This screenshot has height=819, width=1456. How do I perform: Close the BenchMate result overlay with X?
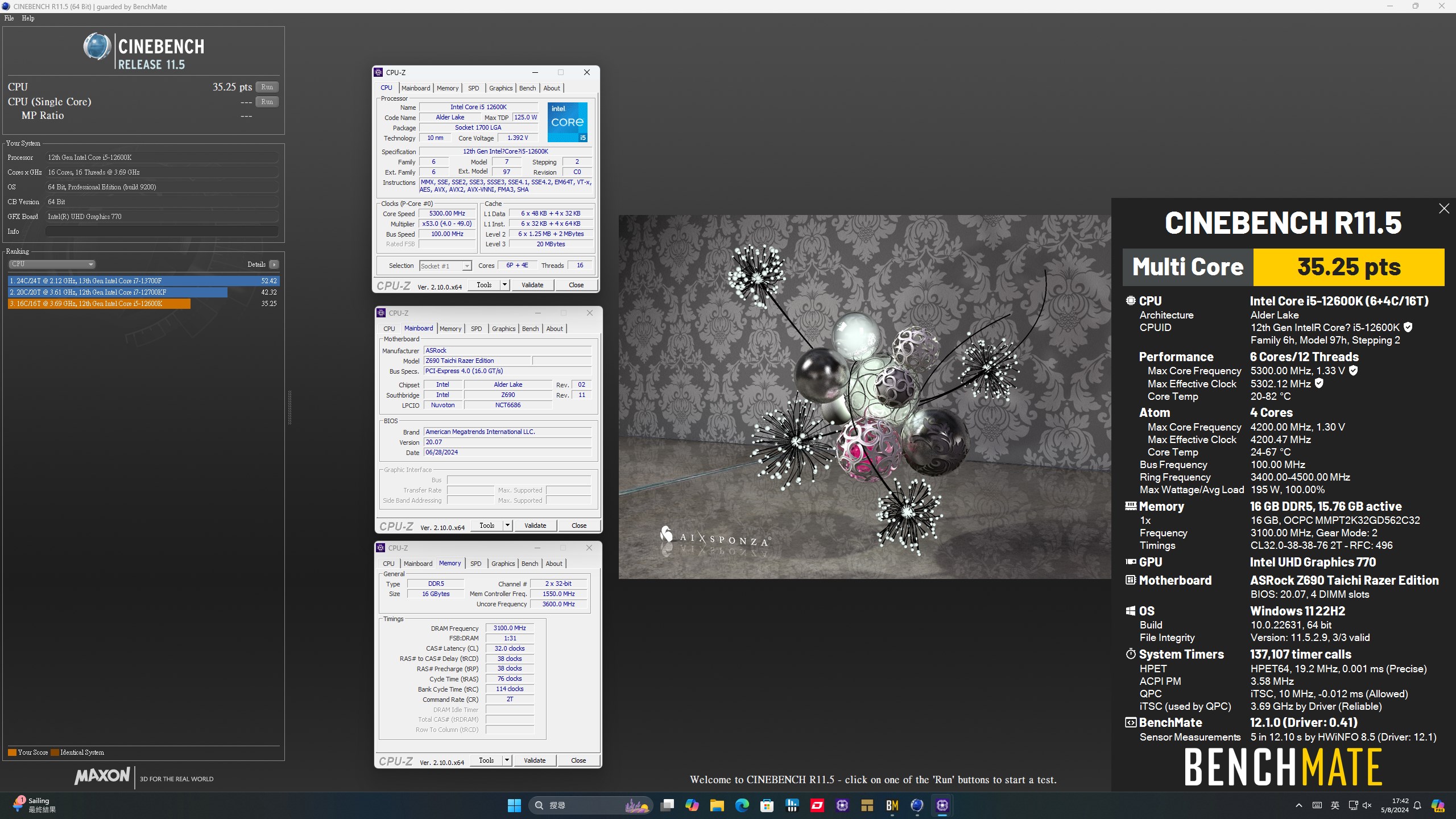[x=1444, y=209]
